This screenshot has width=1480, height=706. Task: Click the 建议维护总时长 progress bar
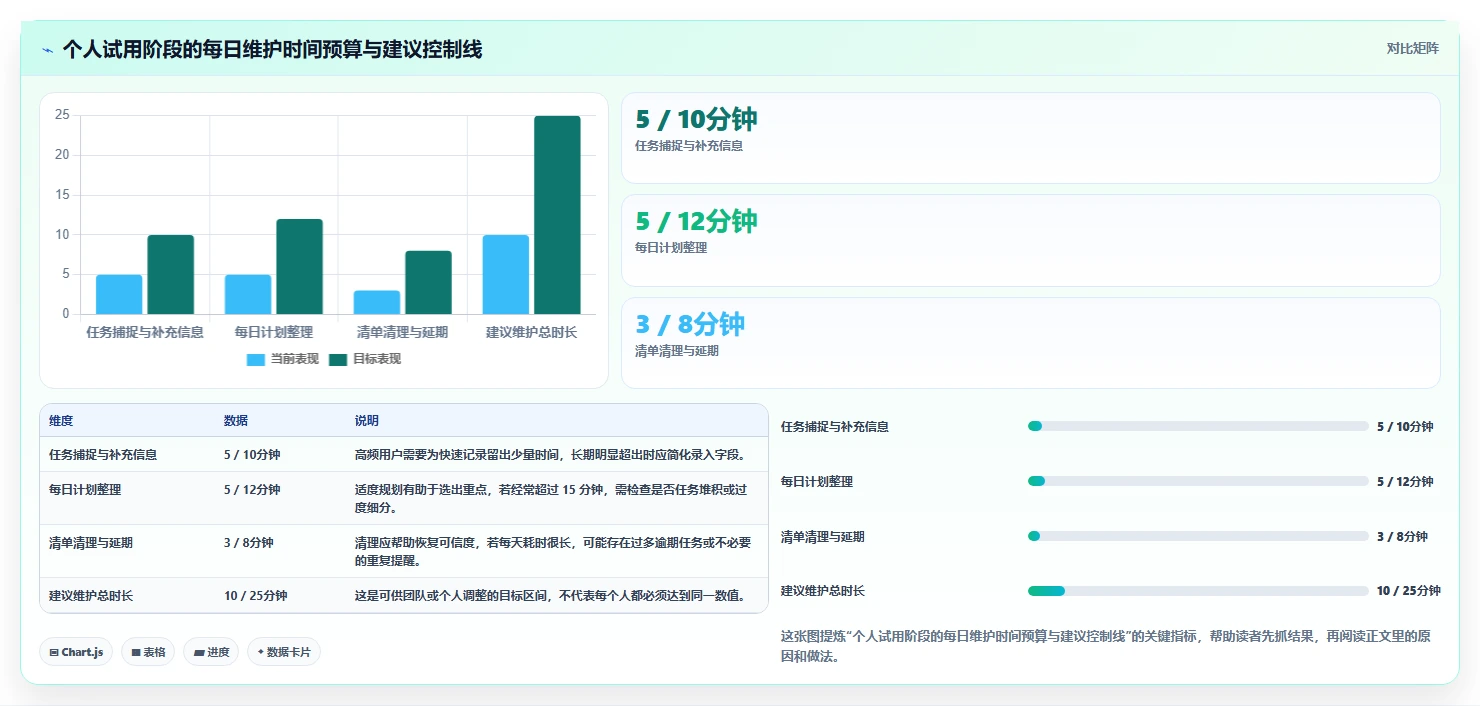1198,591
